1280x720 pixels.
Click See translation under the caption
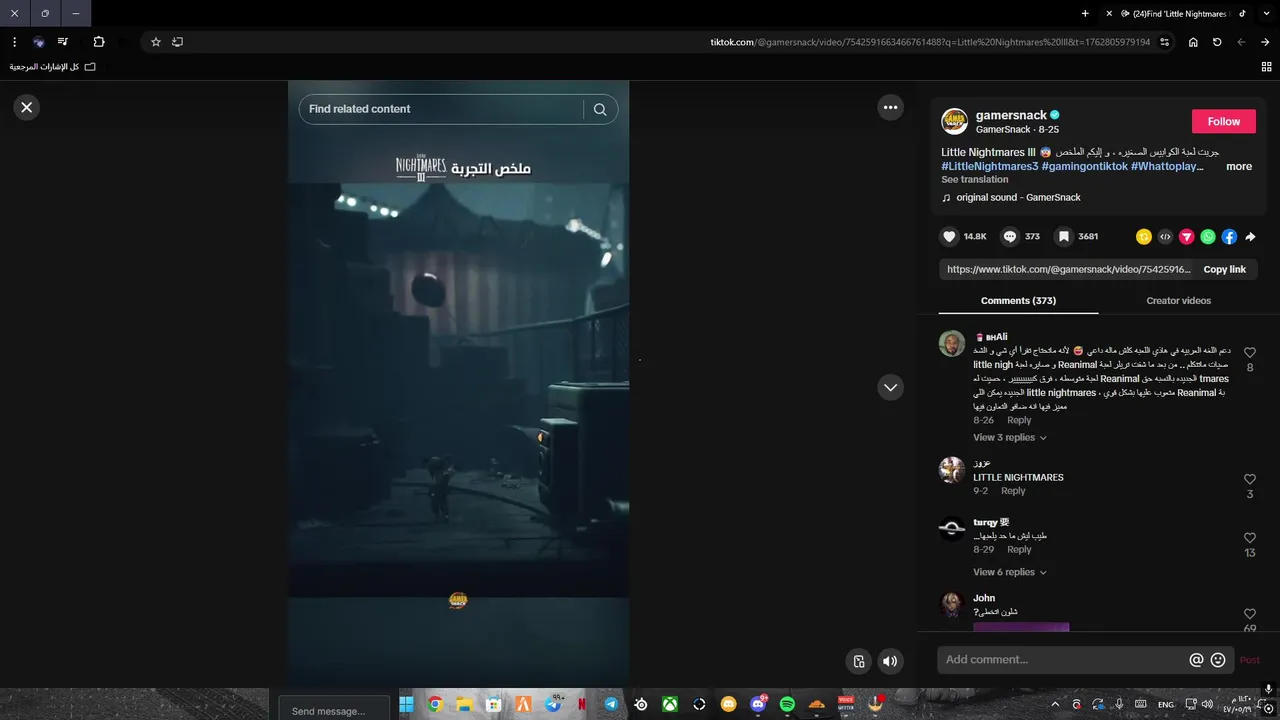tap(974, 180)
